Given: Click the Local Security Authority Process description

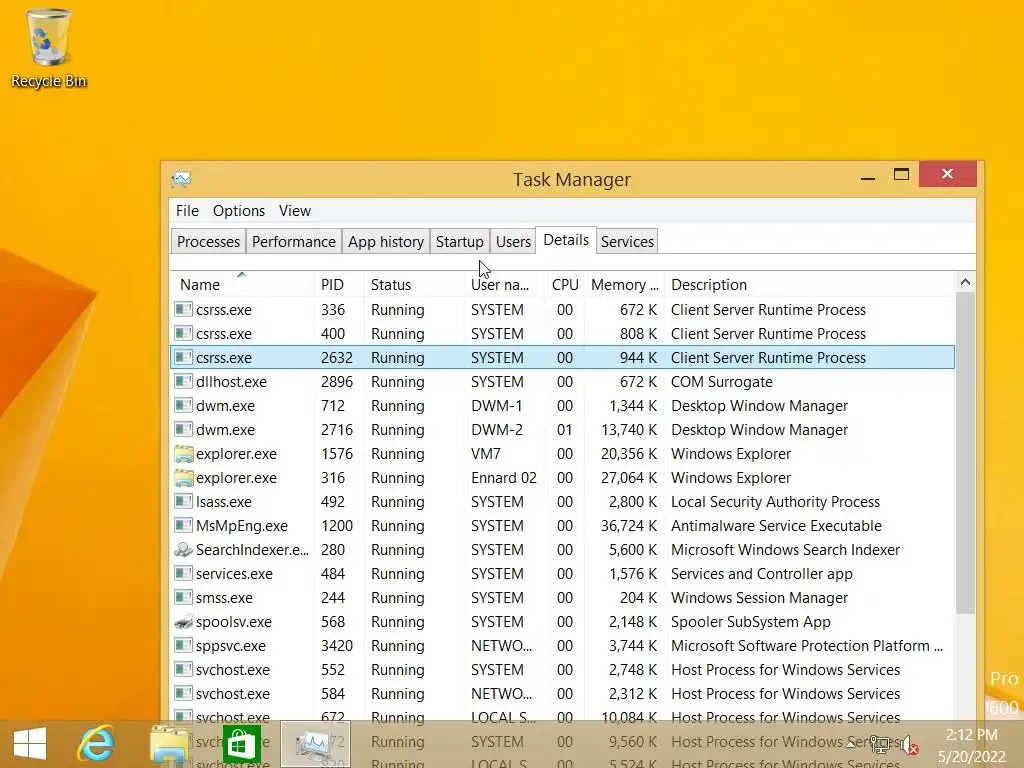Looking at the screenshot, I should click(x=775, y=502).
